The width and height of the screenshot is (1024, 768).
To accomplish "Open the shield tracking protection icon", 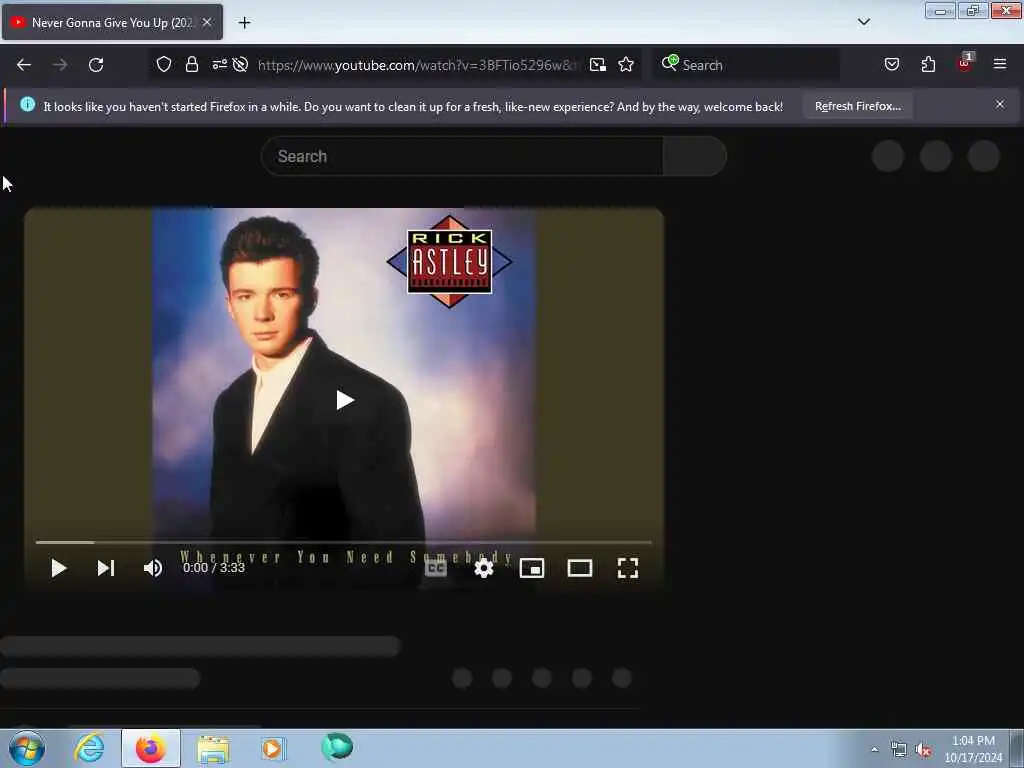I will (164, 64).
